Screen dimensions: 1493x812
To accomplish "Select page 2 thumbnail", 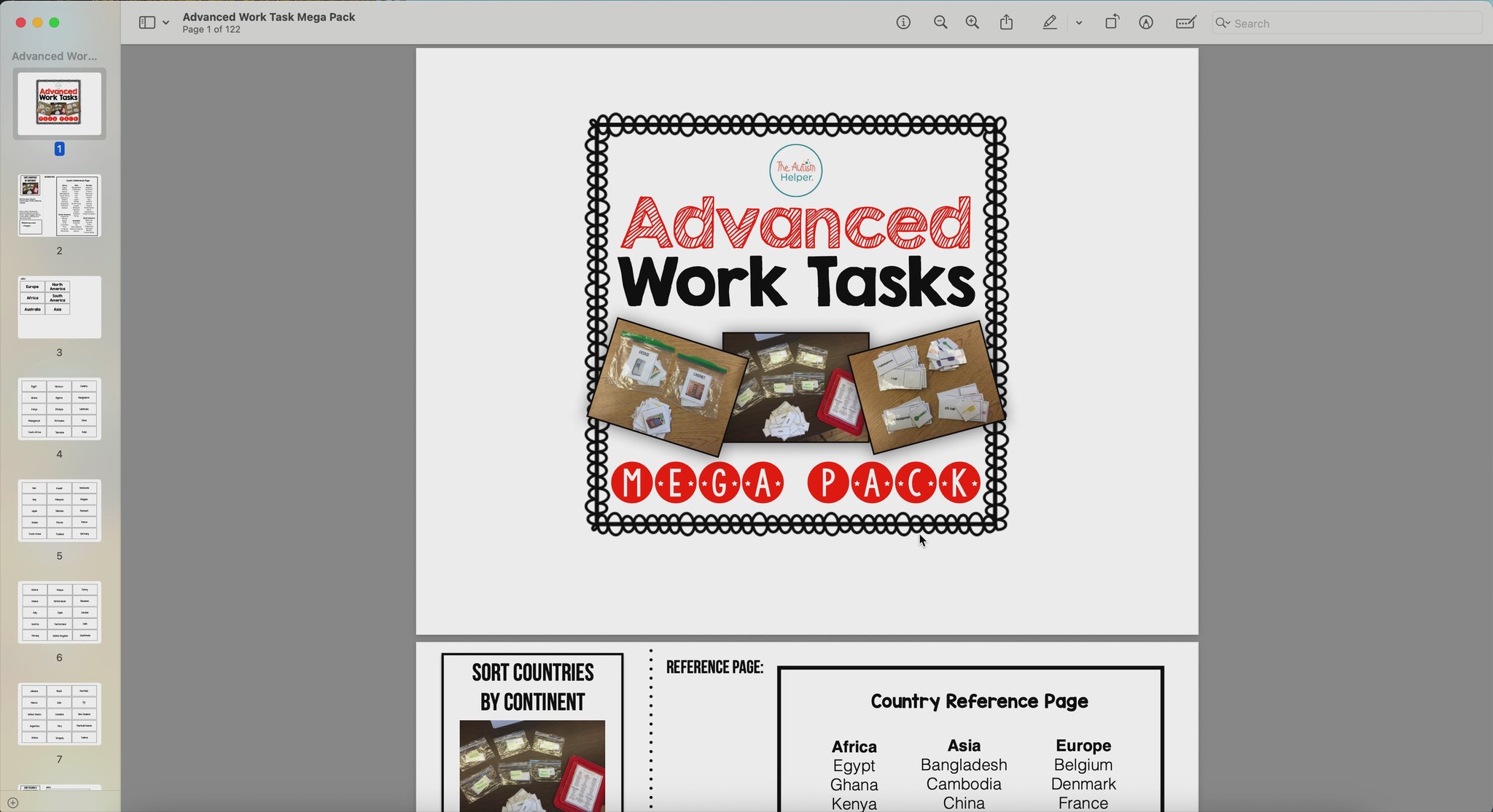I will tap(60, 206).
